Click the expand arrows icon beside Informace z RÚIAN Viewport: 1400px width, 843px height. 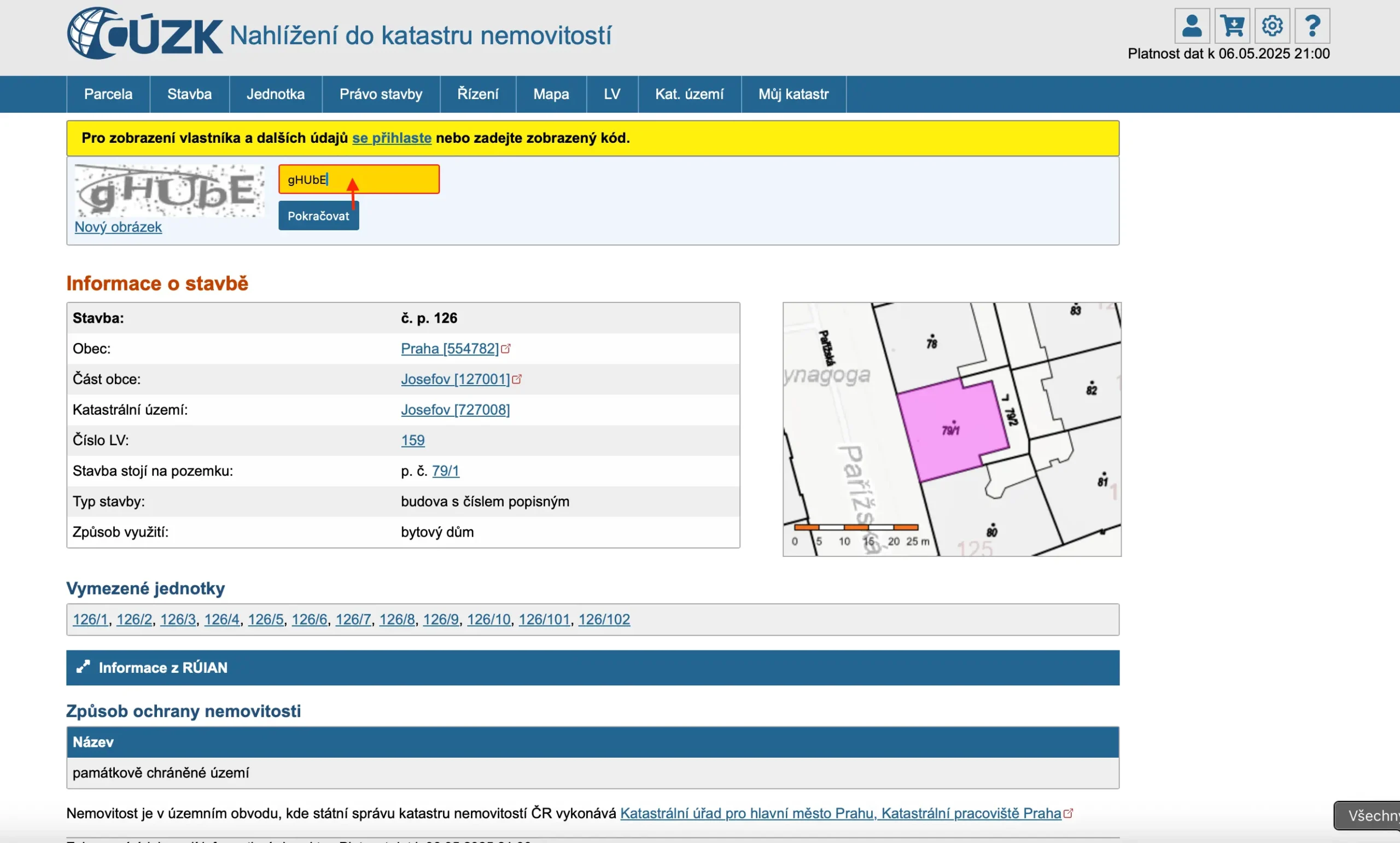84,667
